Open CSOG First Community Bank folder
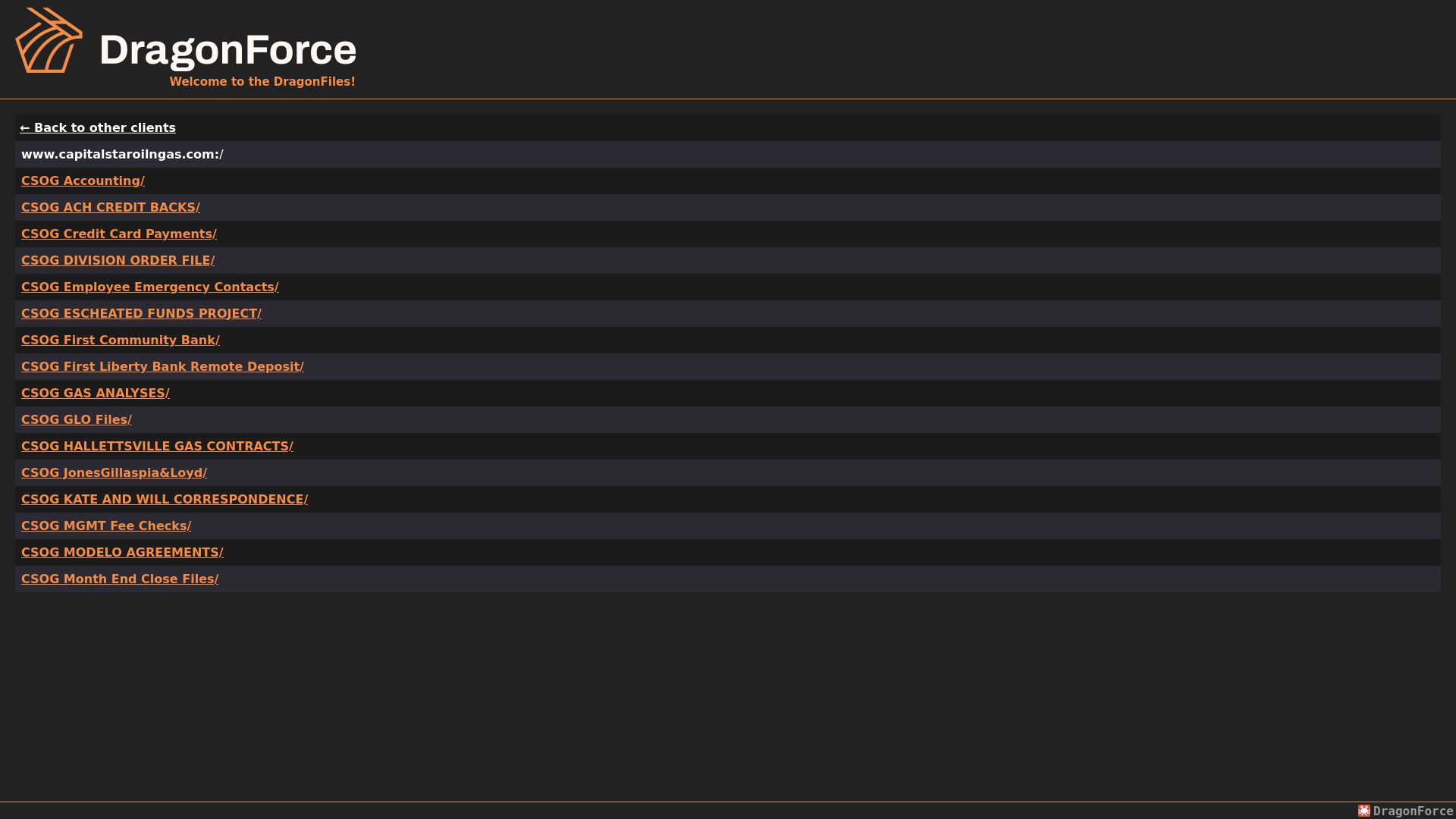Screen dimensions: 1456x819 click(x=121, y=340)
